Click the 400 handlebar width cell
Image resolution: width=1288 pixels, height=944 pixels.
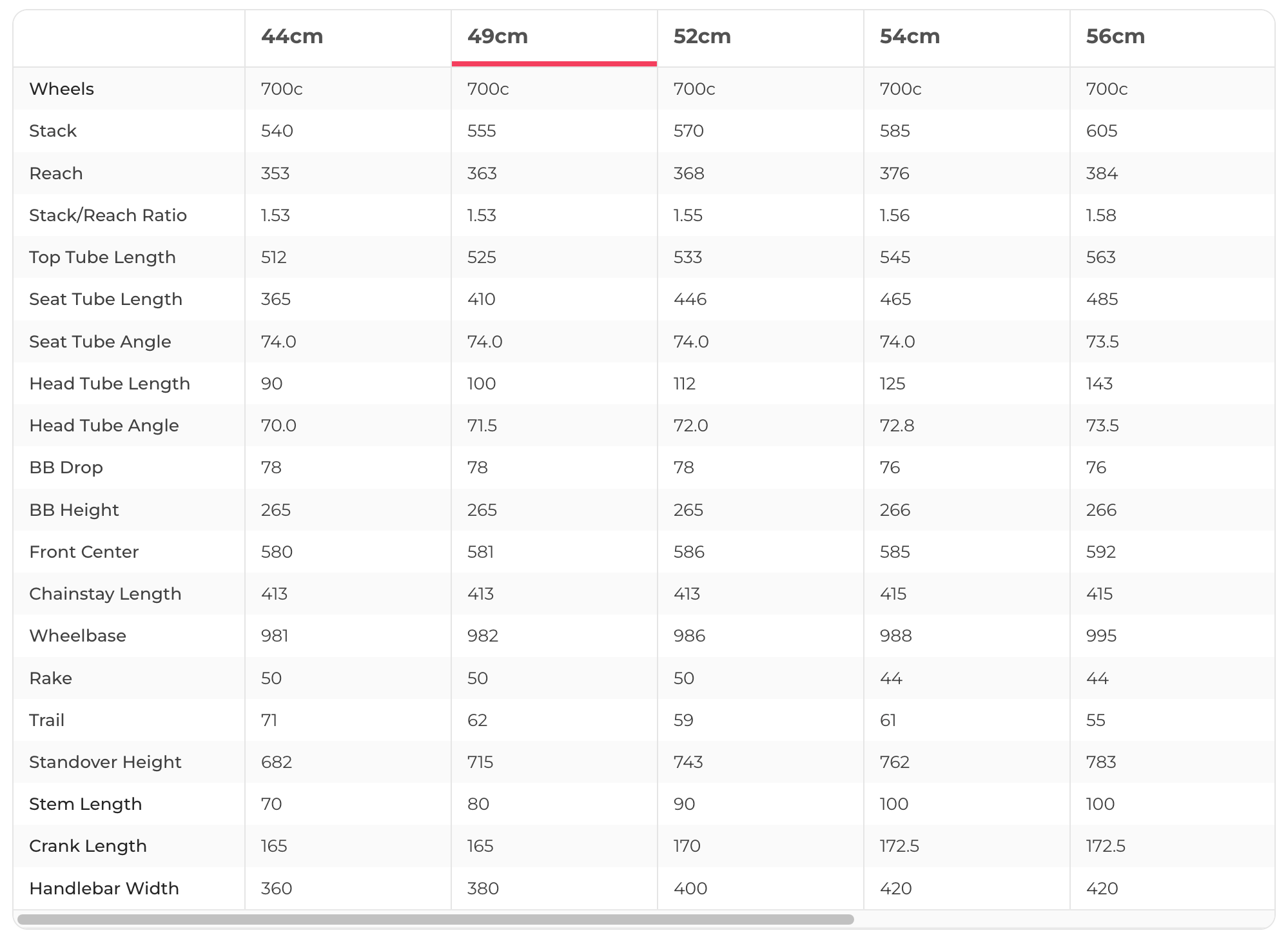pyautogui.click(x=690, y=889)
